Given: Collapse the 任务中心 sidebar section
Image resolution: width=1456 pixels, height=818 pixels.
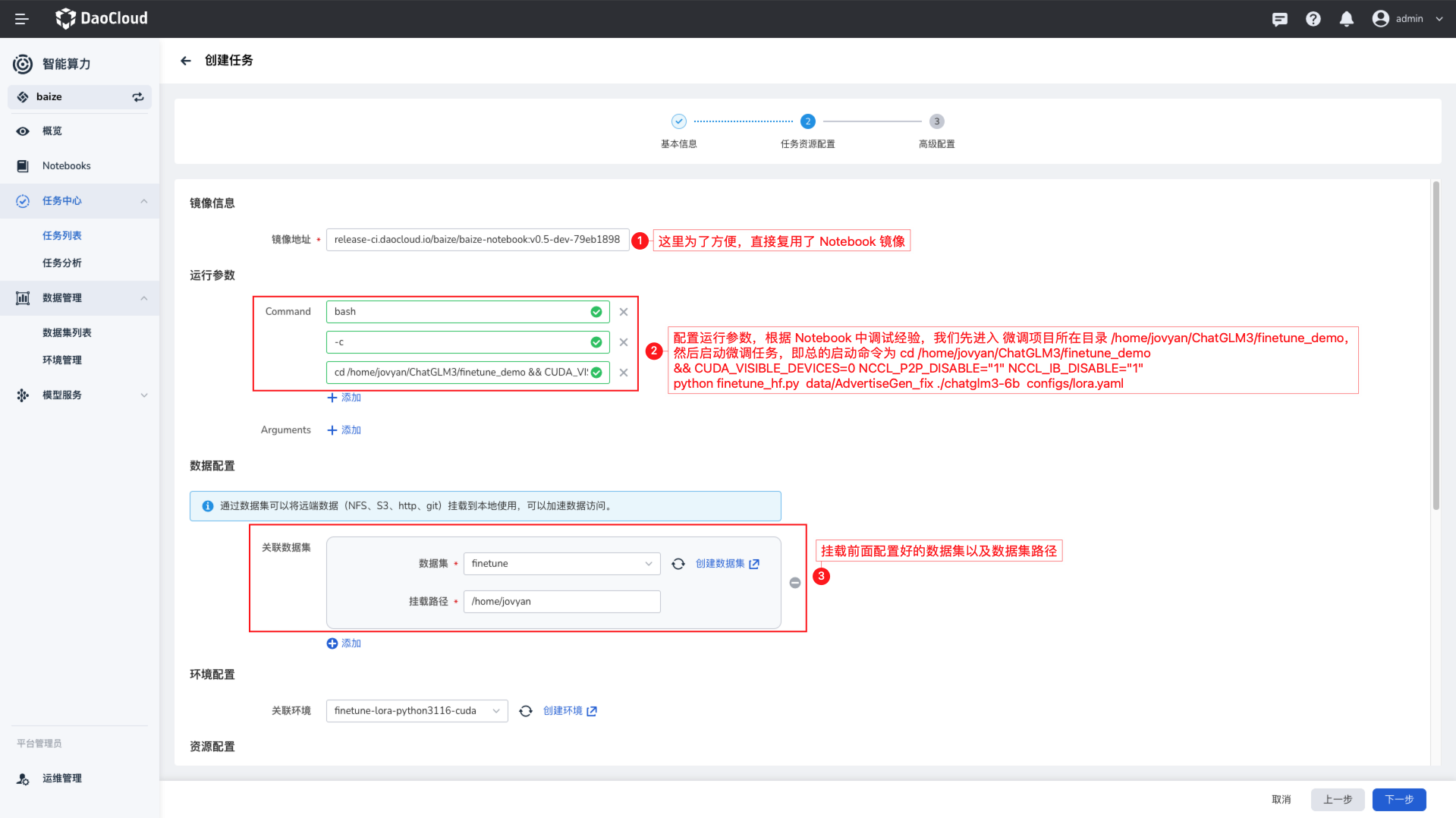Looking at the screenshot, I should pyautogui.click(x=144, y=201).
